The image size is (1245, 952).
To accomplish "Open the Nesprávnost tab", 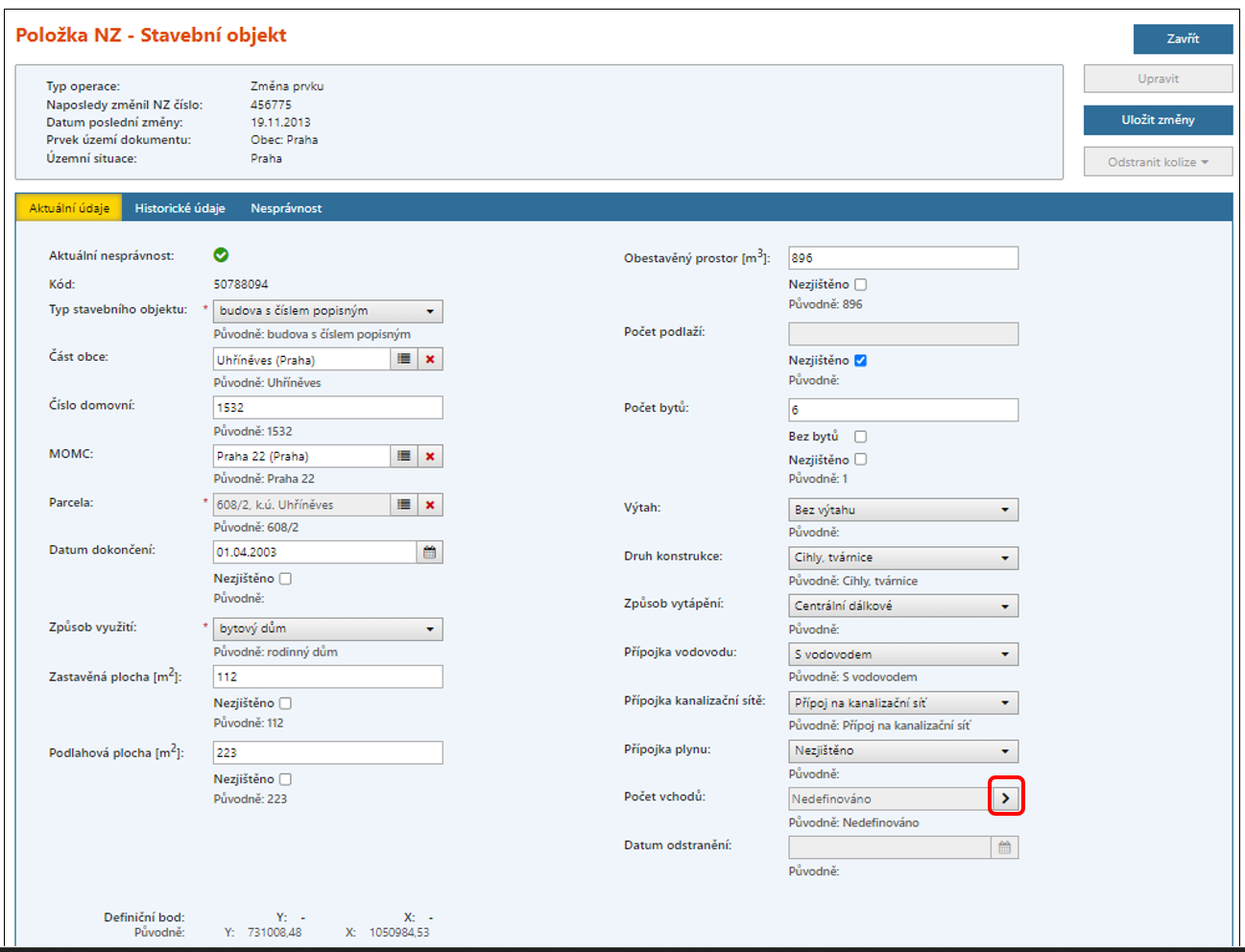I will [286, 208].
